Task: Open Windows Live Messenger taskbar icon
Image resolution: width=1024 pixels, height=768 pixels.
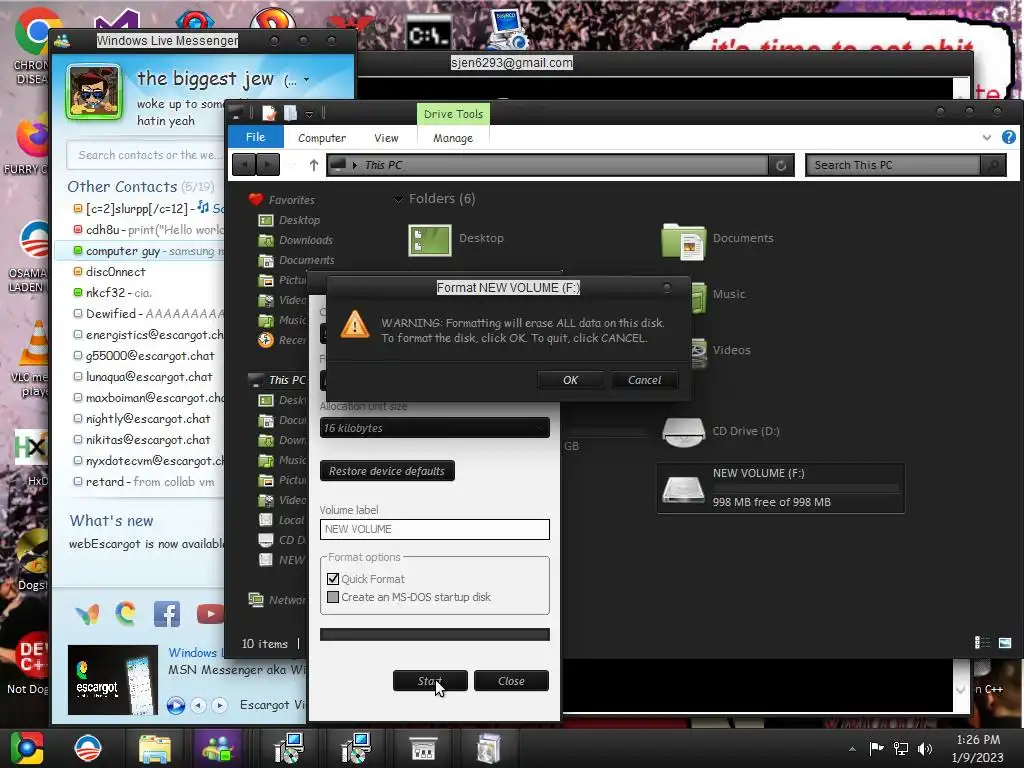Action: click(x=219, y=748)
